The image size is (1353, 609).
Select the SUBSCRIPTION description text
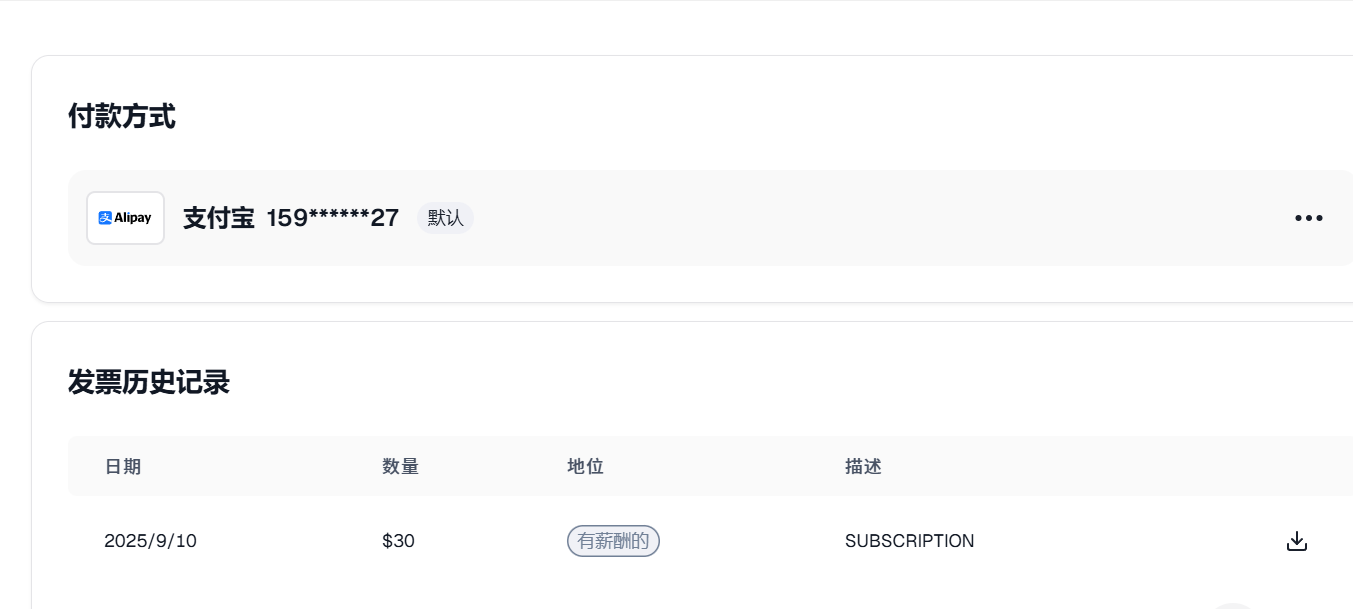(909, 541)
